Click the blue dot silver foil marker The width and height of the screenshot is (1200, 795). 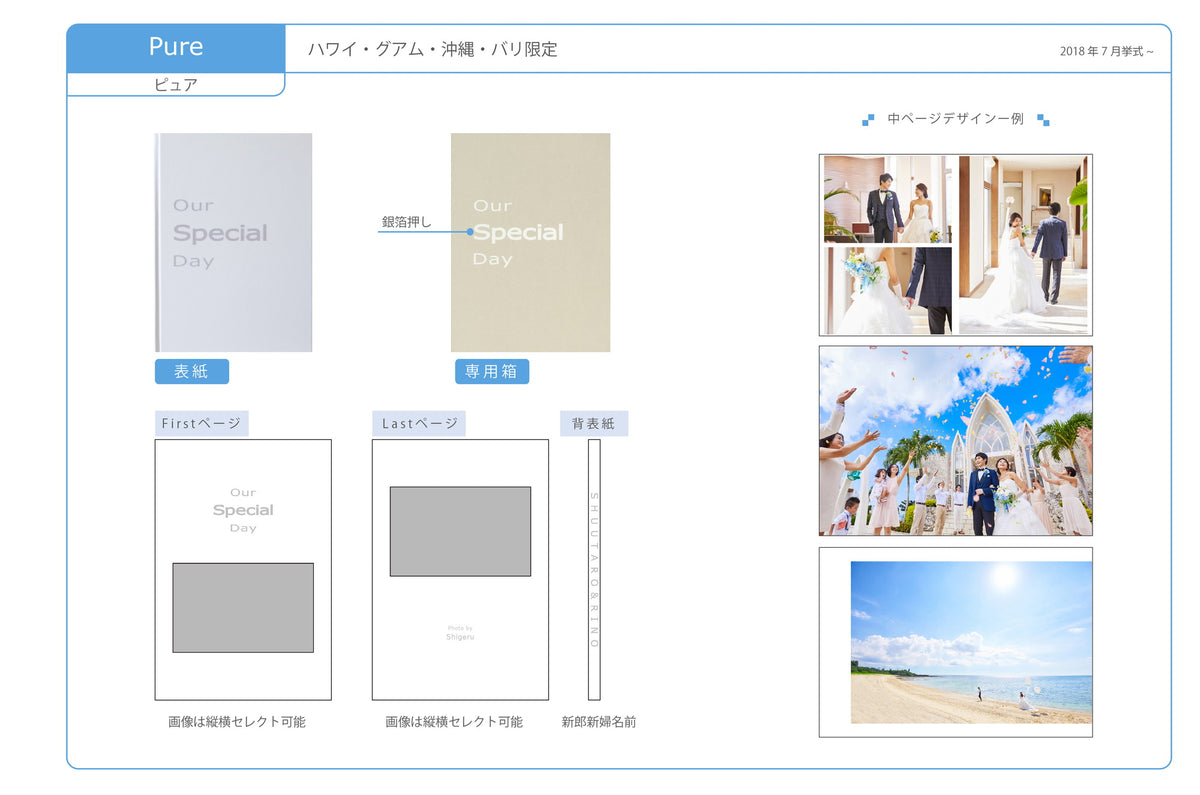(x=470, y=232)
